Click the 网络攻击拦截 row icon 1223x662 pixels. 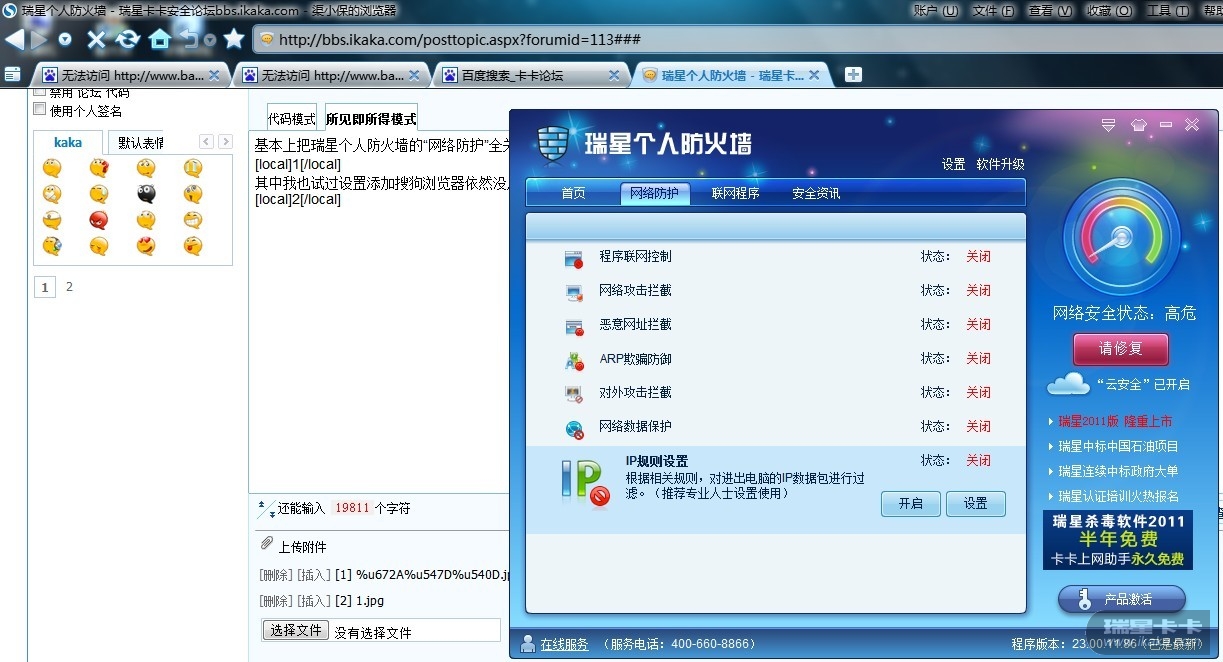click(x=574, y=293)
